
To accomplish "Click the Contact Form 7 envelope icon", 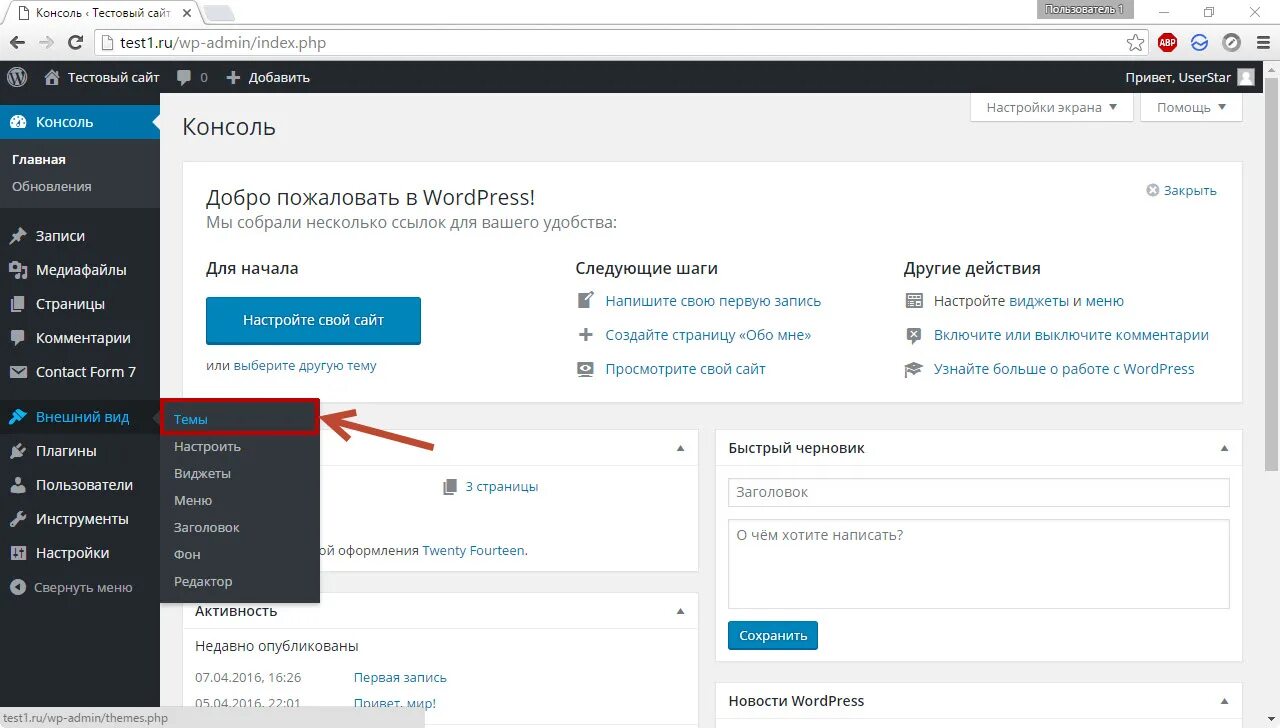I will [x=18, y=372].
